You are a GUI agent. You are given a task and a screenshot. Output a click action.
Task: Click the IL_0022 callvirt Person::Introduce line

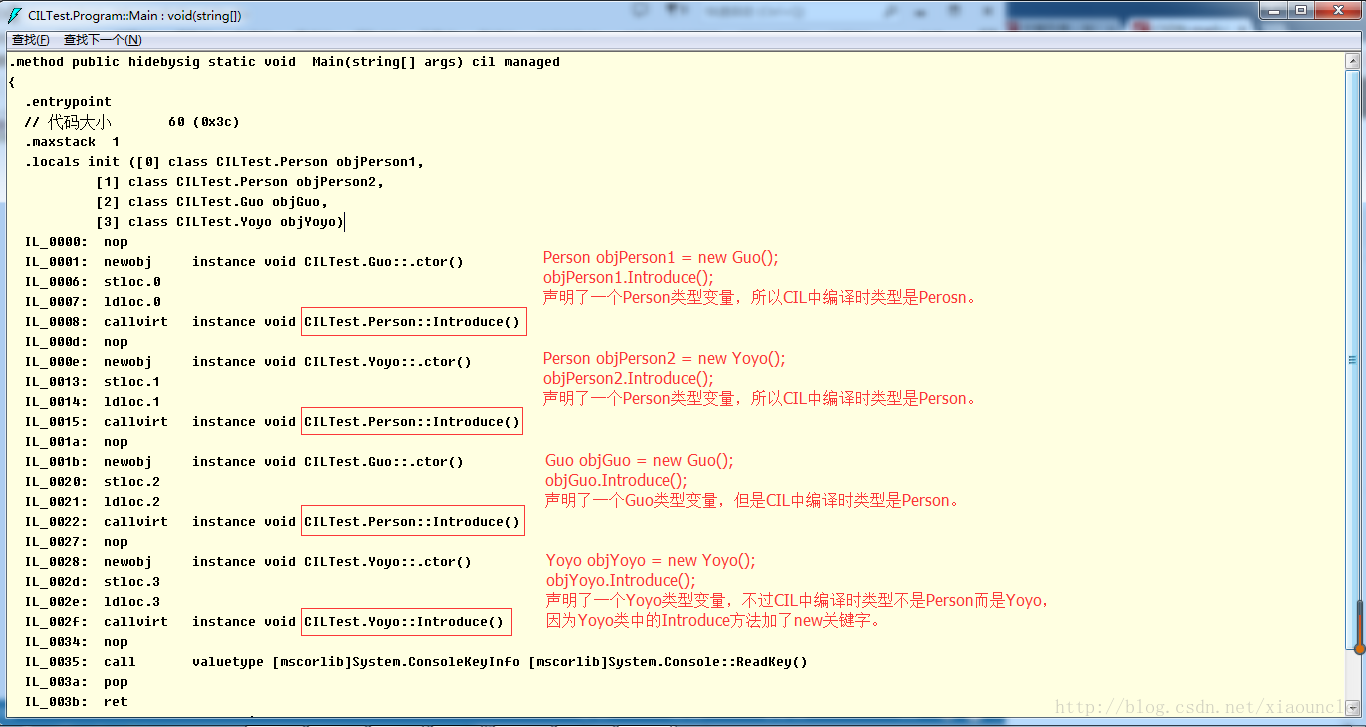(x=272, y=522)
